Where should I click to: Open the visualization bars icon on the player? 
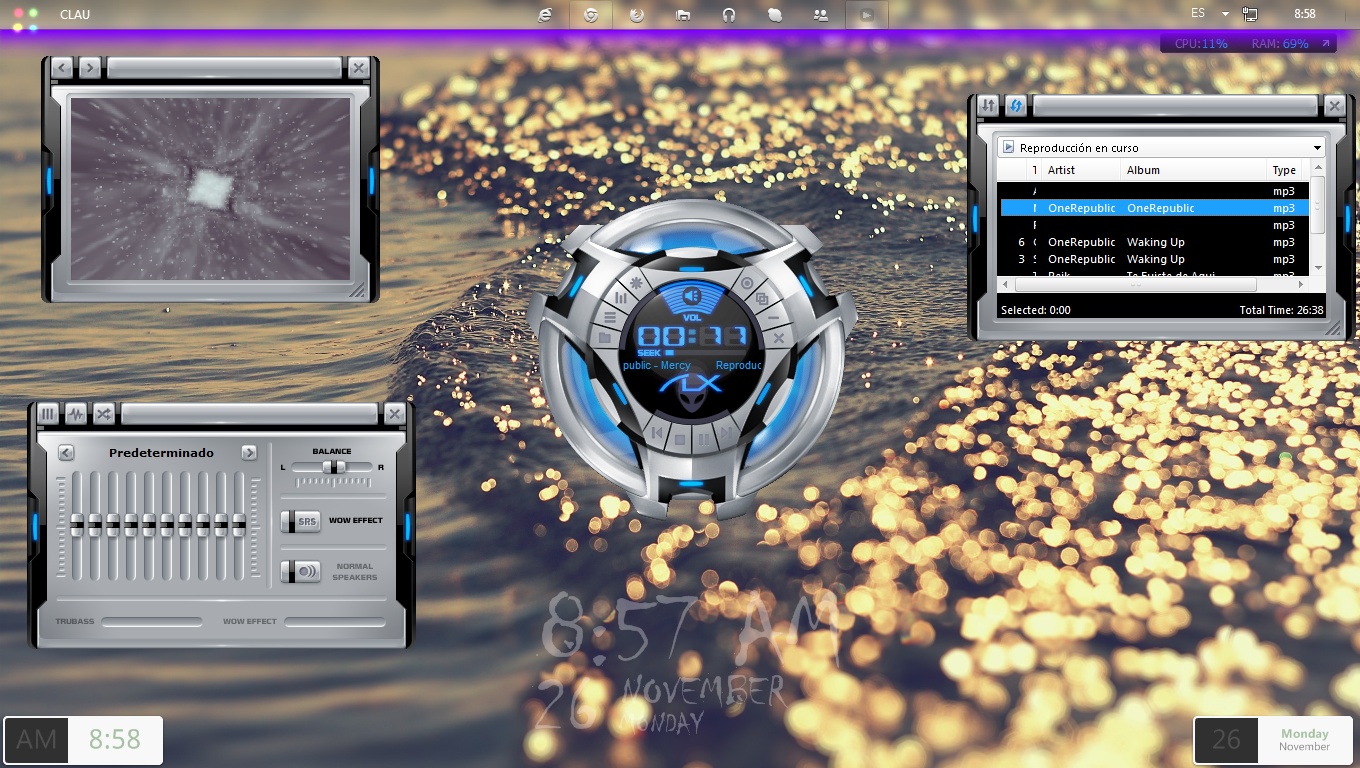(x=621, y=298)
